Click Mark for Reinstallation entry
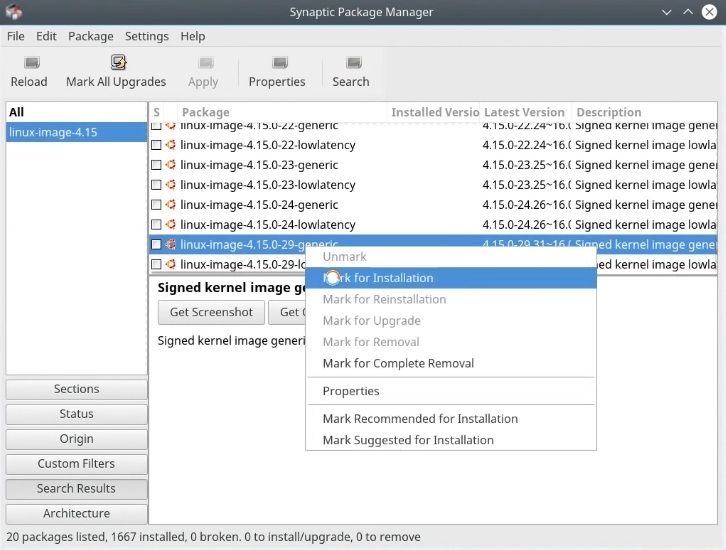This screenshot has height=550, width=726. (451, 299)
